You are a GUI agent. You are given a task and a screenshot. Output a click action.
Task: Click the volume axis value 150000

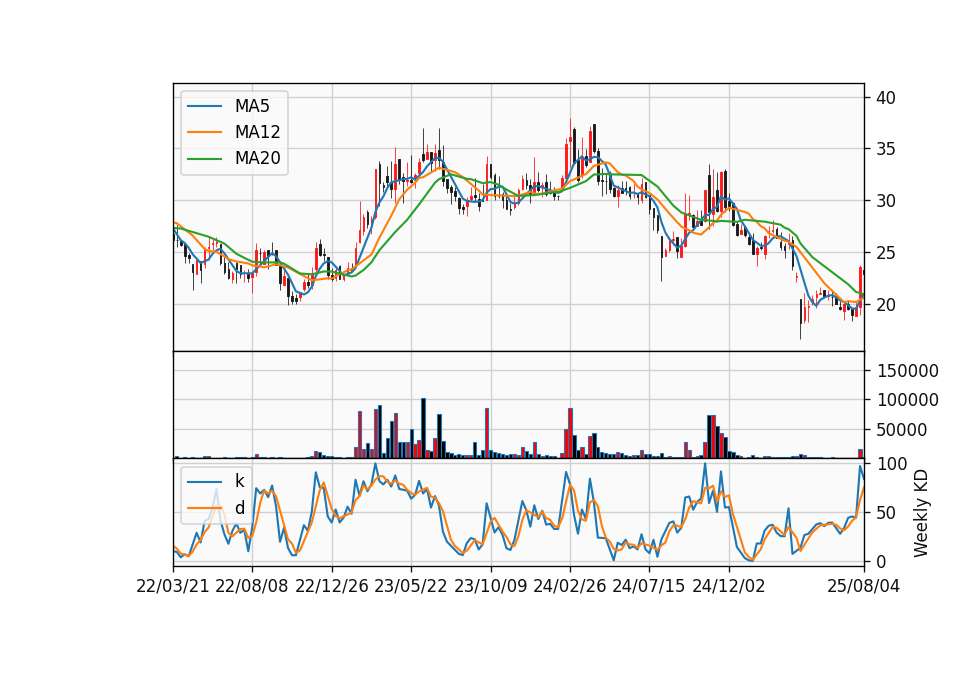[x=907, y=370]
